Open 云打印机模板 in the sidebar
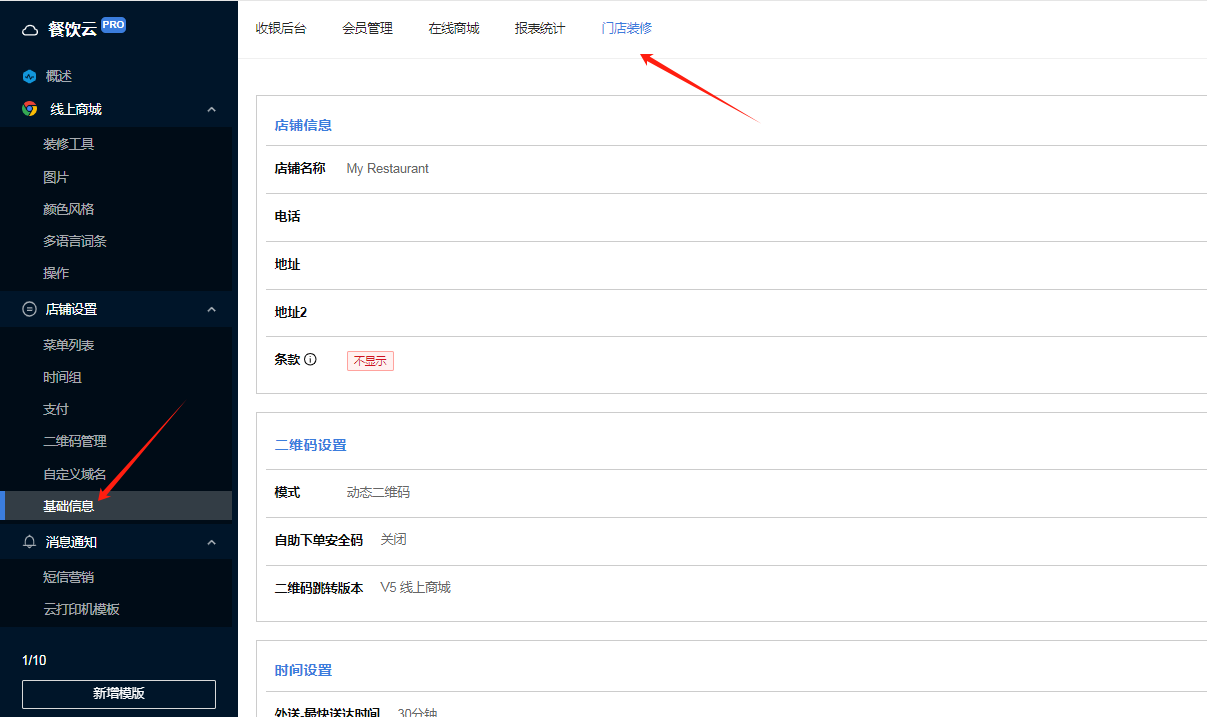Image resolution: width=1207 pixels, height=717 pixels. click(x=82, y=609)
